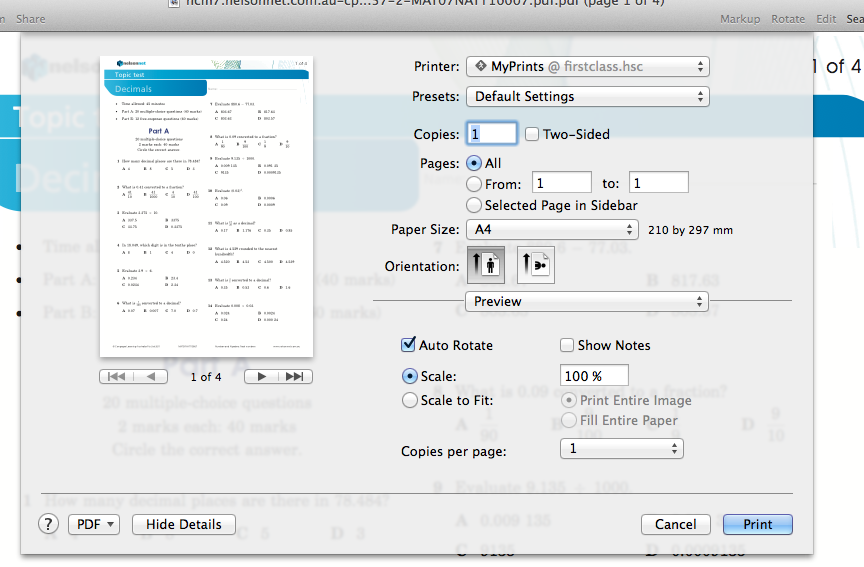Click Share in the window toolbar
This screenshot has width=864, height=567.
[30, 19]
